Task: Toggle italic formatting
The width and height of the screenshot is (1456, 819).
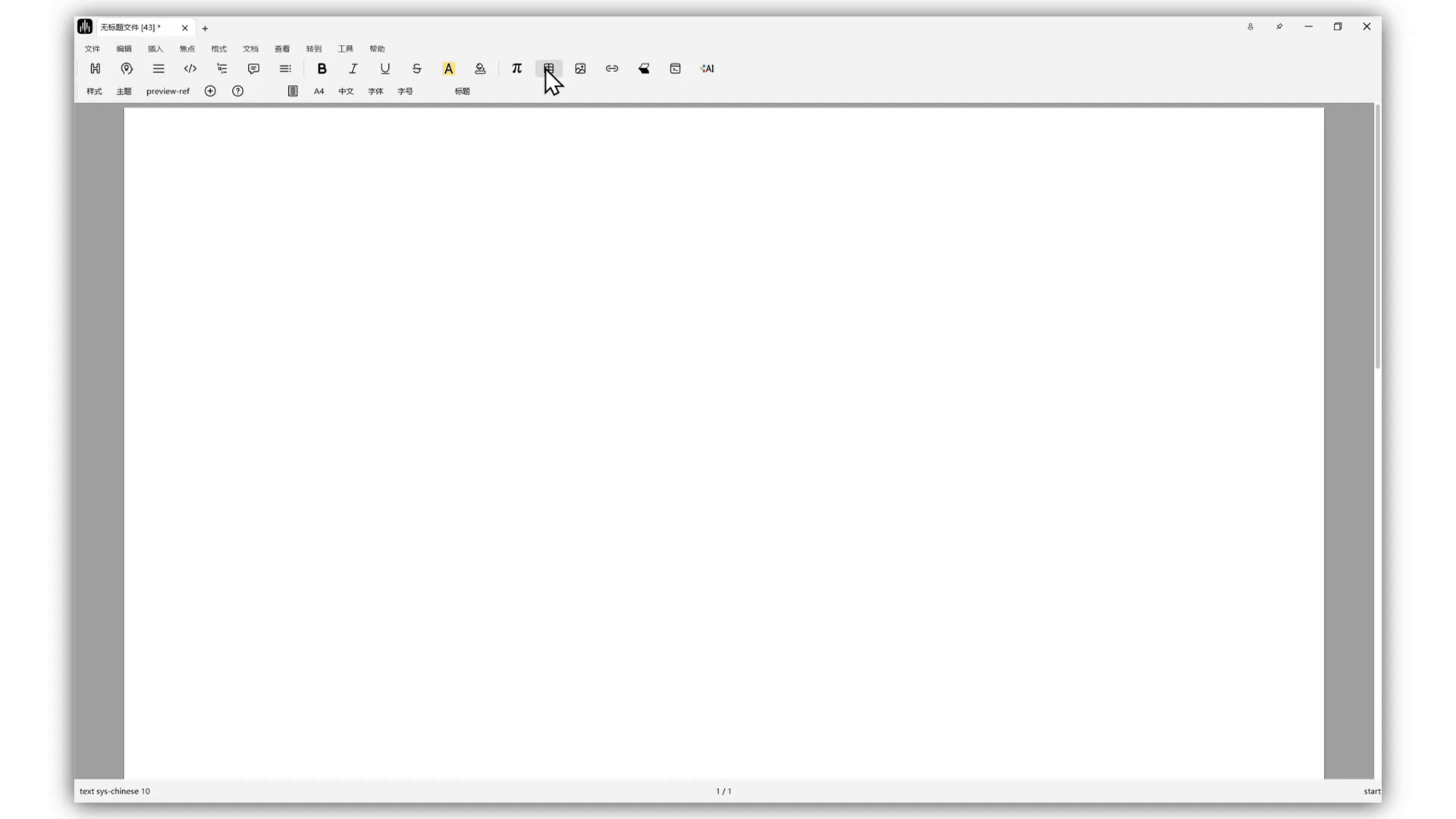Action: click(353, 68)
